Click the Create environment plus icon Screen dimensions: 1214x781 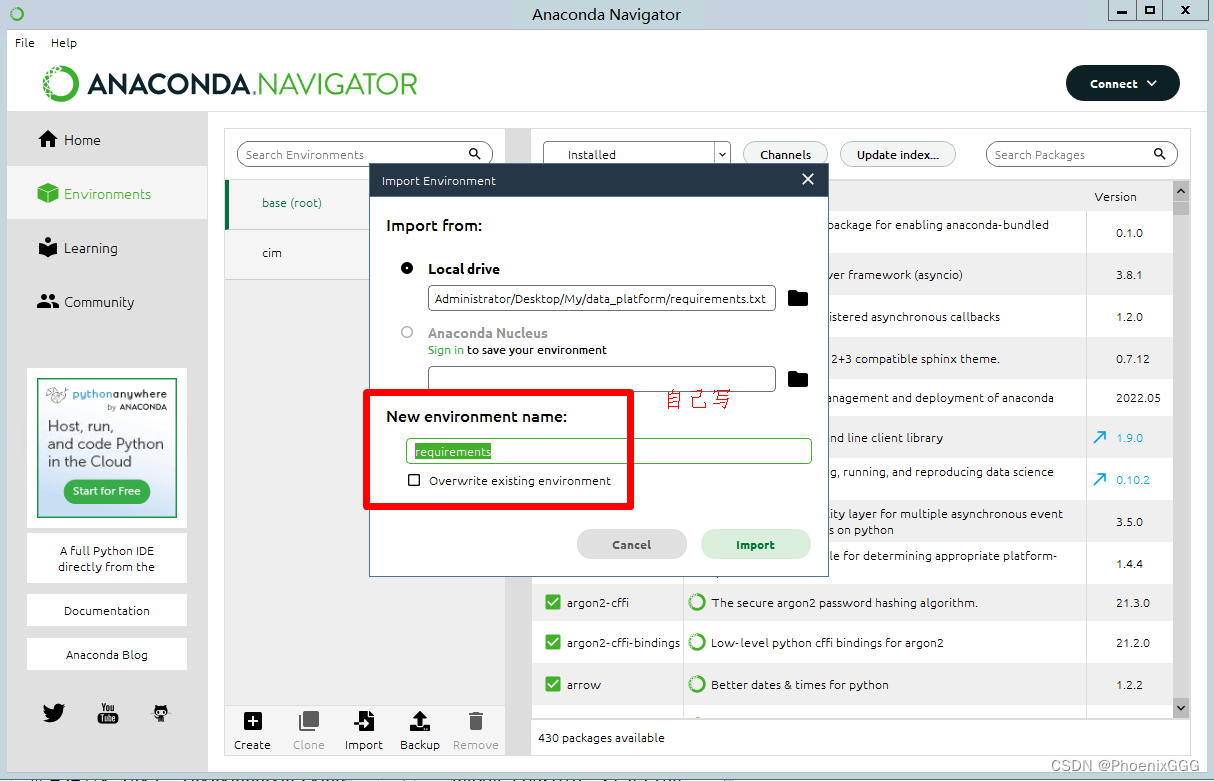point(253,721)
